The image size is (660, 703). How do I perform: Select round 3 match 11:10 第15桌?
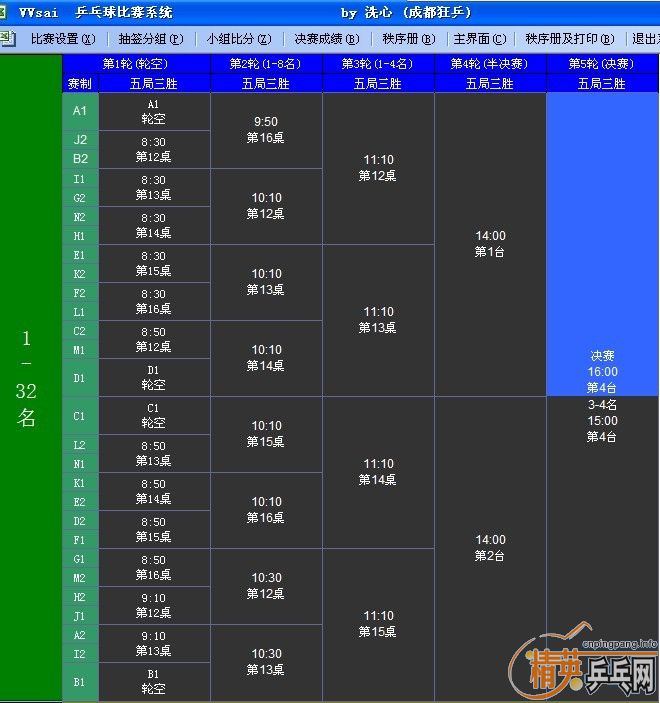click(378, 624)
